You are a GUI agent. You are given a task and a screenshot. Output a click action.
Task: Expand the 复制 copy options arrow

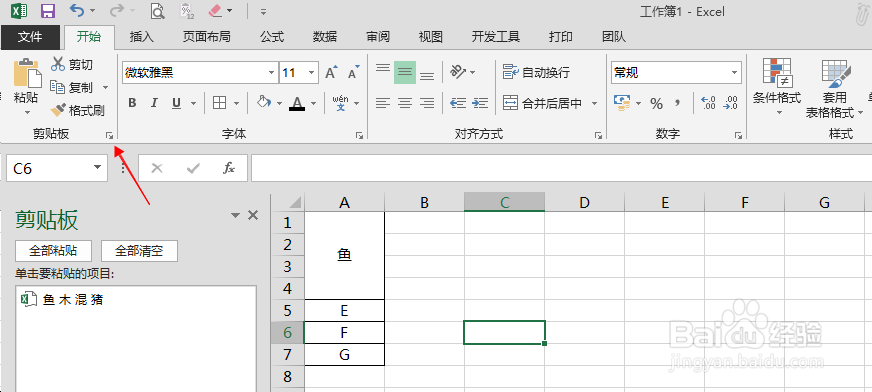pos(105,88)
